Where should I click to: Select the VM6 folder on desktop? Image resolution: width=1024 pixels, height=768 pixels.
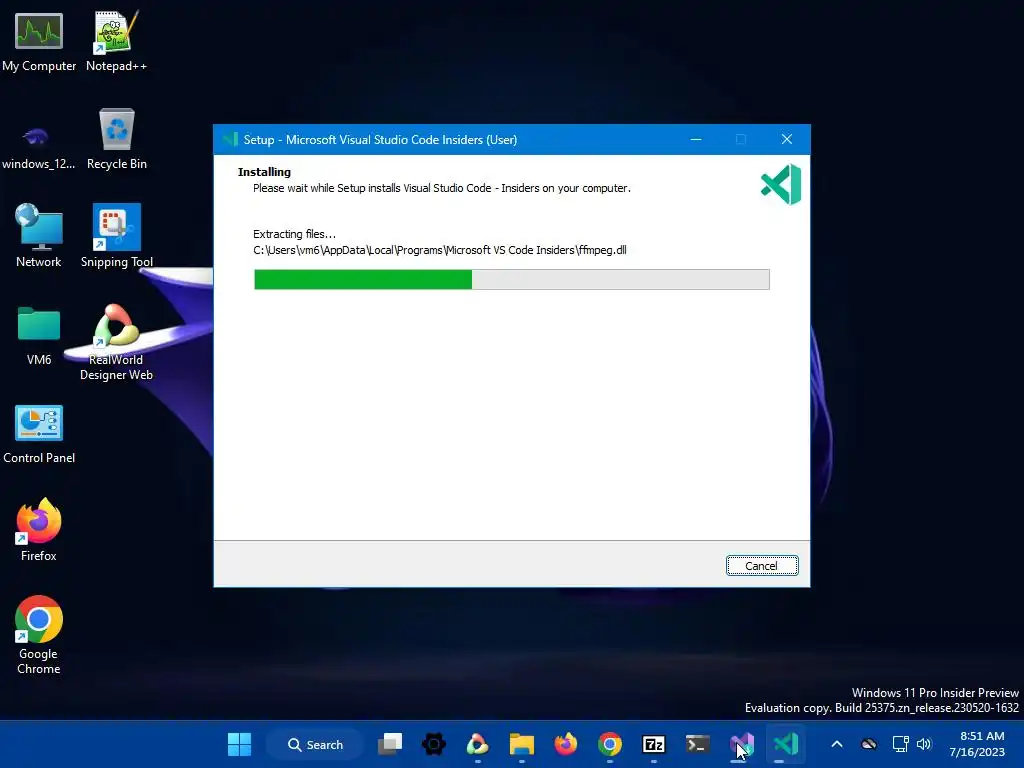39,336
